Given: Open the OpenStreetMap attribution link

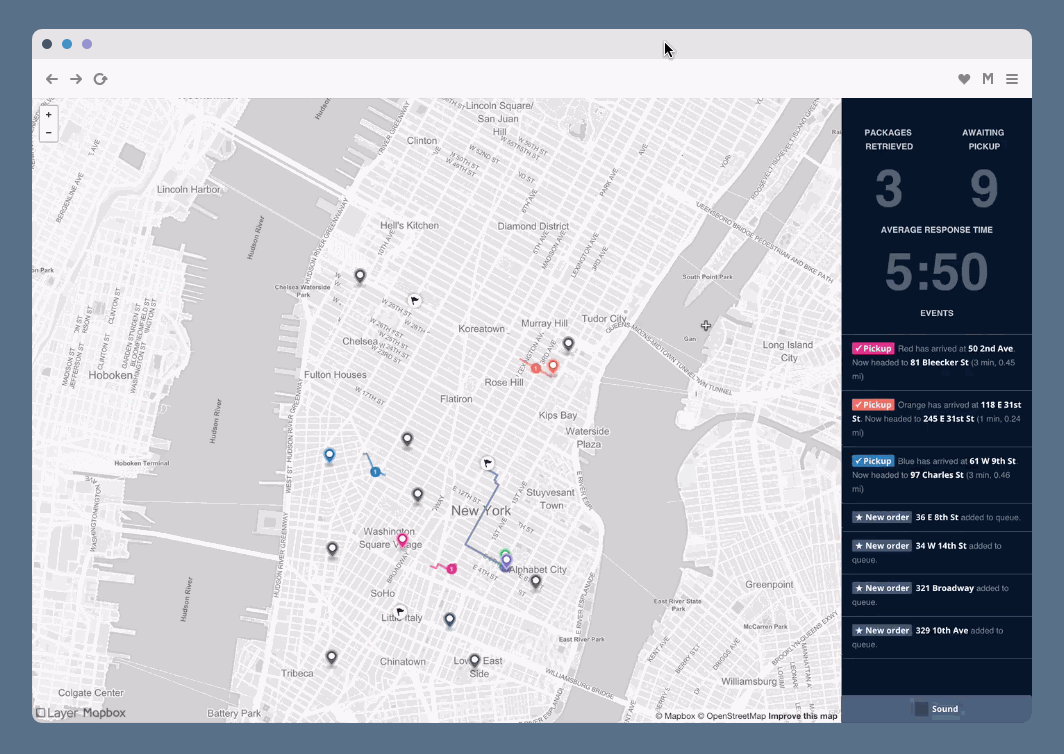Looking at the screenshot, I should [732, 716].
